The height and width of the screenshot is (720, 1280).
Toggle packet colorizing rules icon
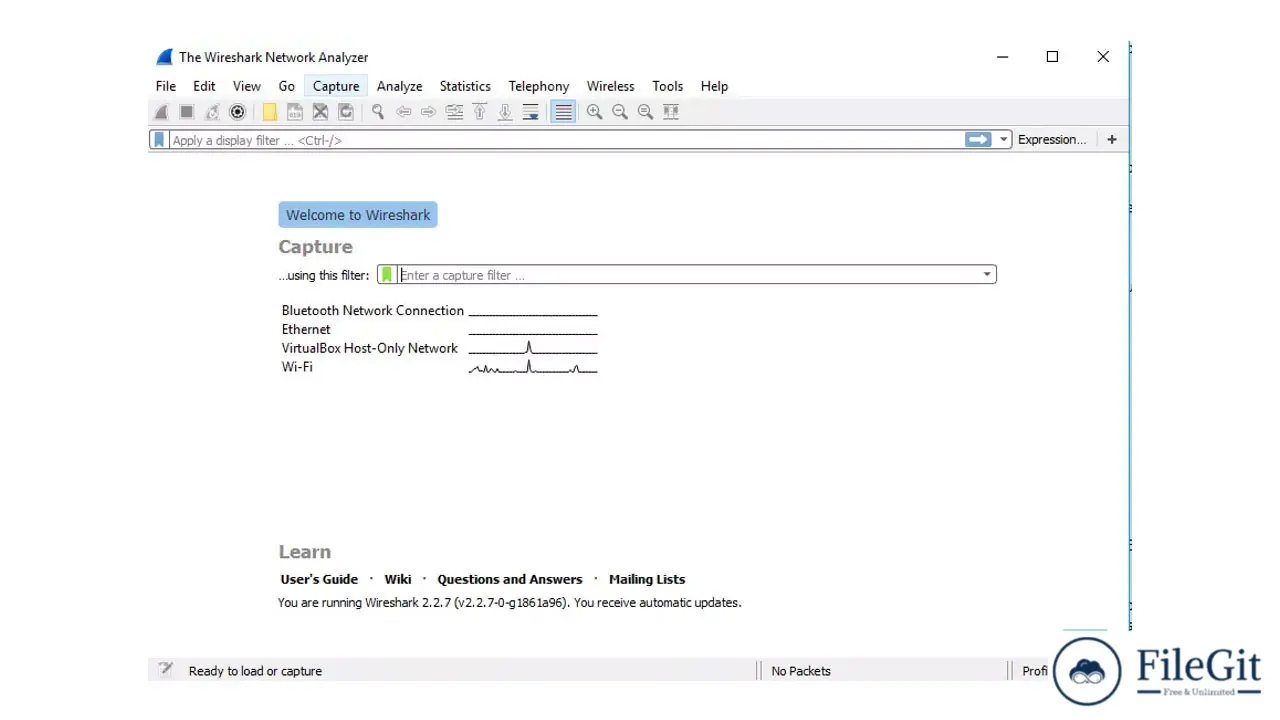(x=563, y=112)
